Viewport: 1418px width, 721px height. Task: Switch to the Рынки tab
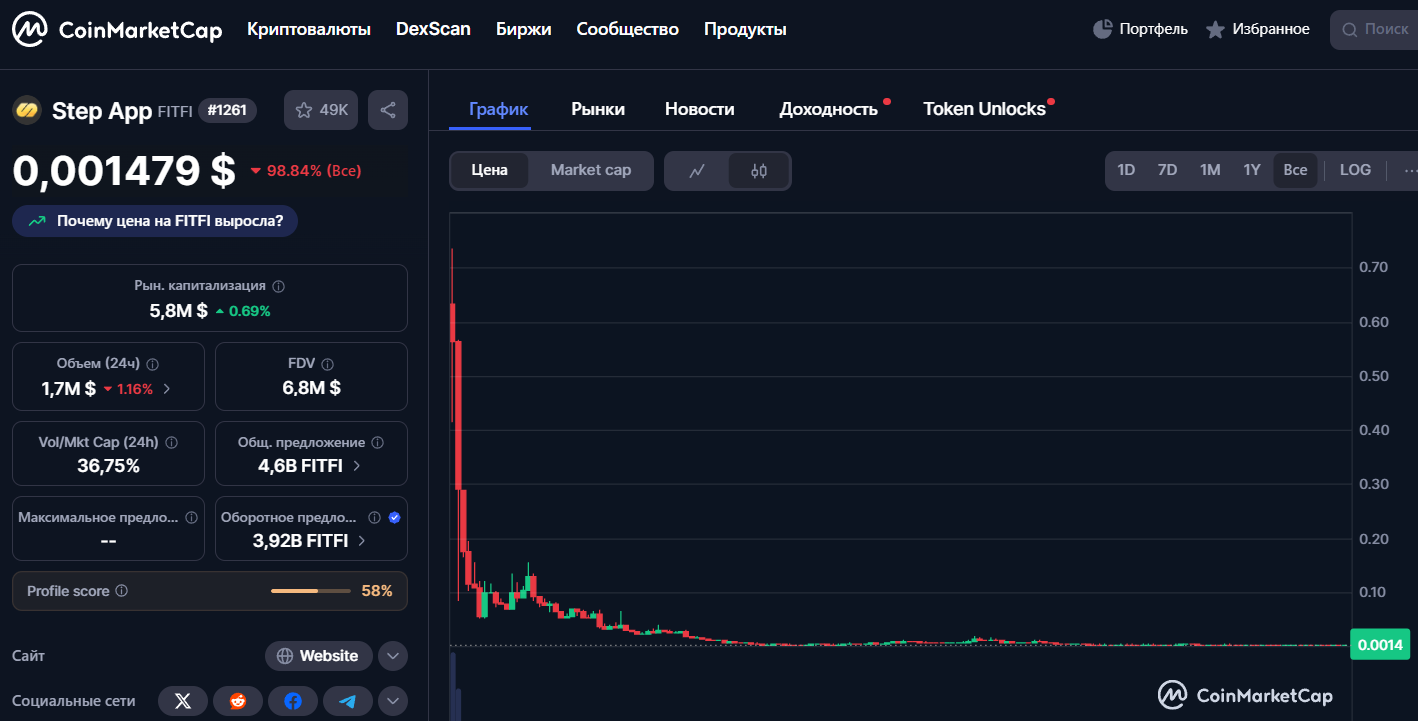pos(598,109)
